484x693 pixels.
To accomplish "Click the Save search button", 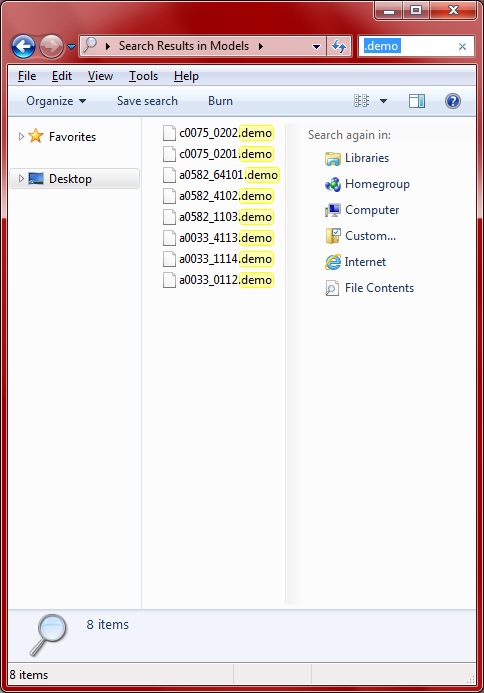I will coord(147,101).
